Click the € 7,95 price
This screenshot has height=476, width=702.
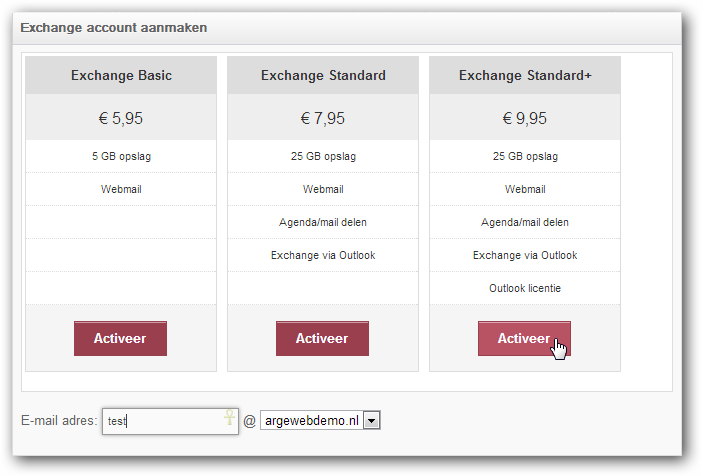click(323, 118)
